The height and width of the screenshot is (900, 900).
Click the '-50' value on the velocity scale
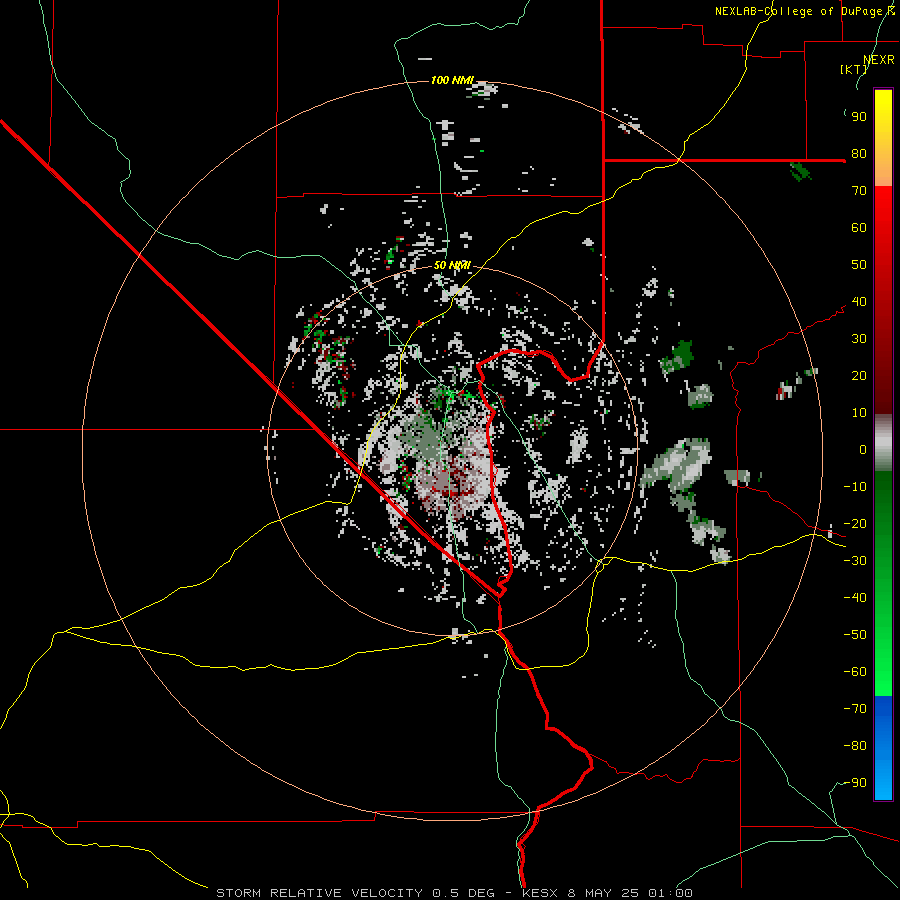click(x=855, y=635)
